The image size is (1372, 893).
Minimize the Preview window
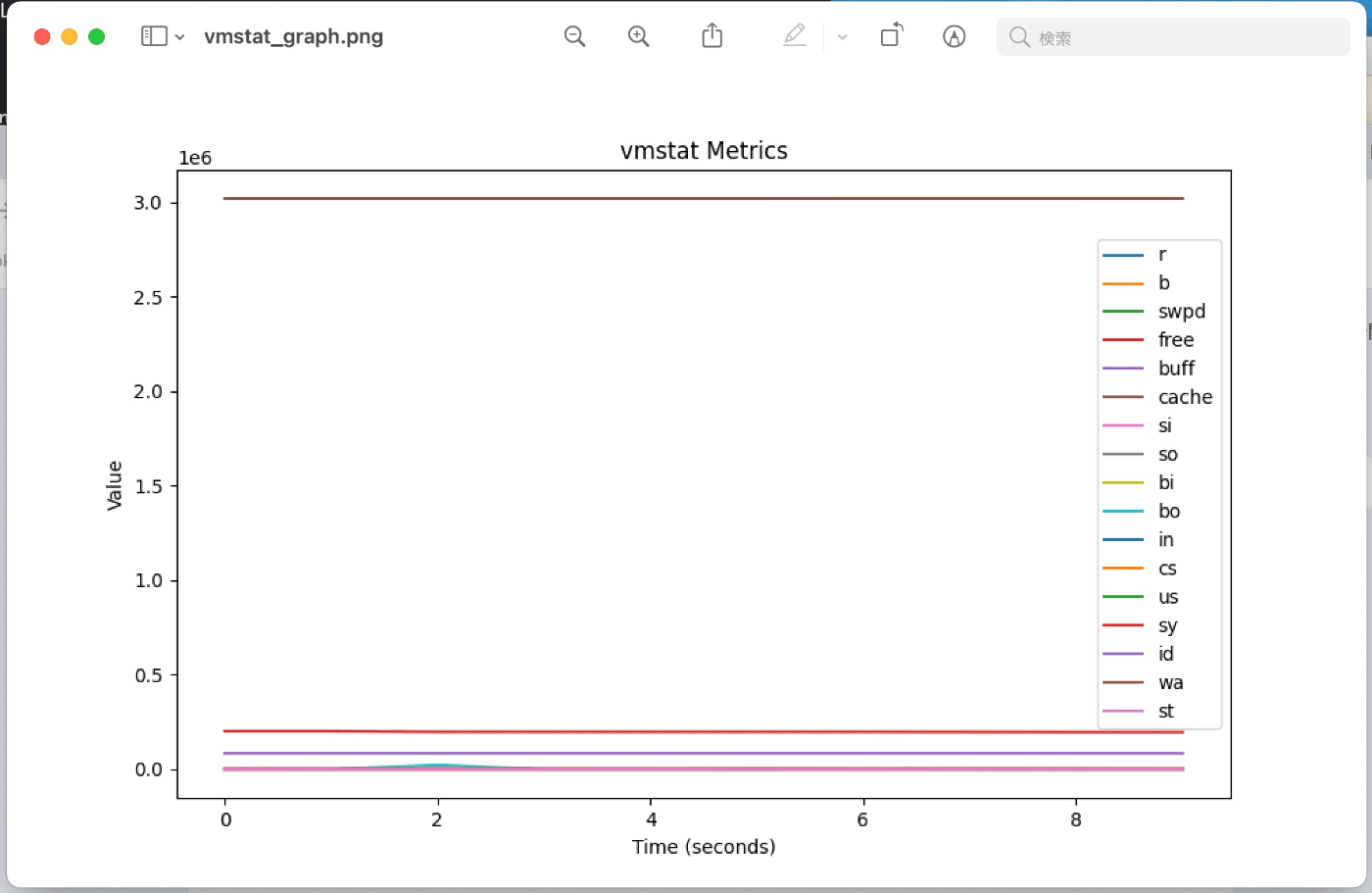click(x=70, y=36)
